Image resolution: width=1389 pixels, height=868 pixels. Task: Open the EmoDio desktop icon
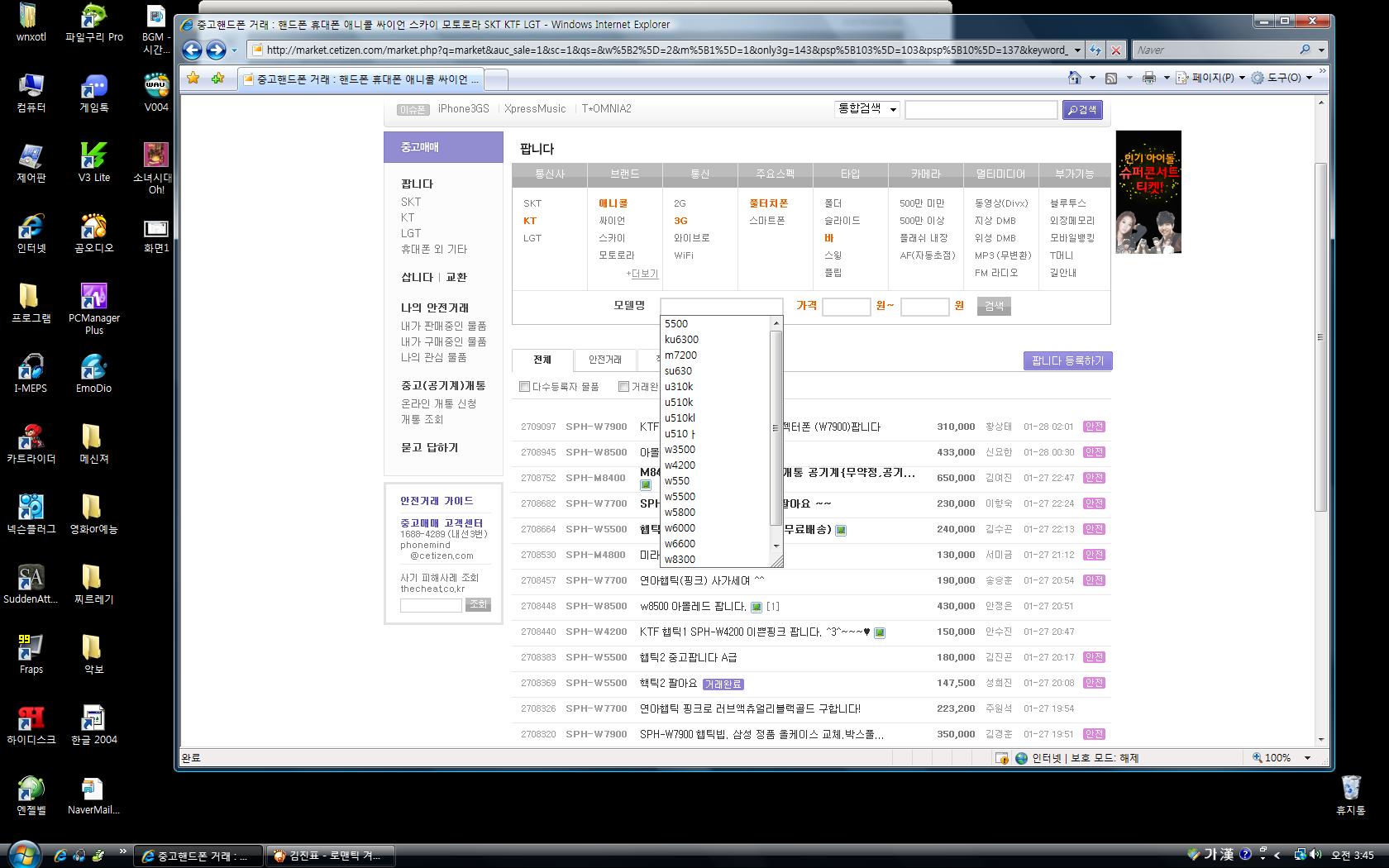point(94,374)
